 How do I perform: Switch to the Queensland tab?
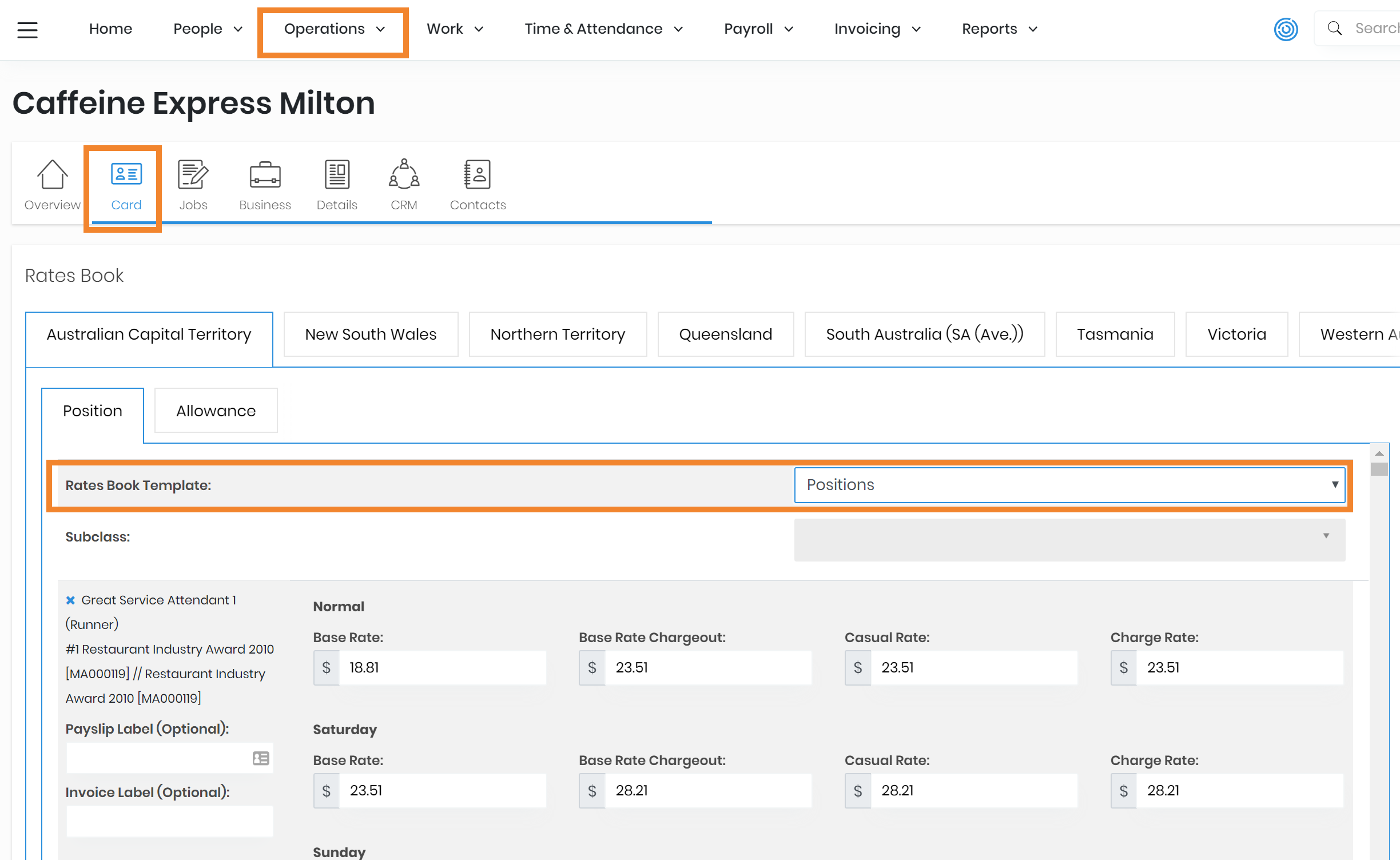coord(725,335)
